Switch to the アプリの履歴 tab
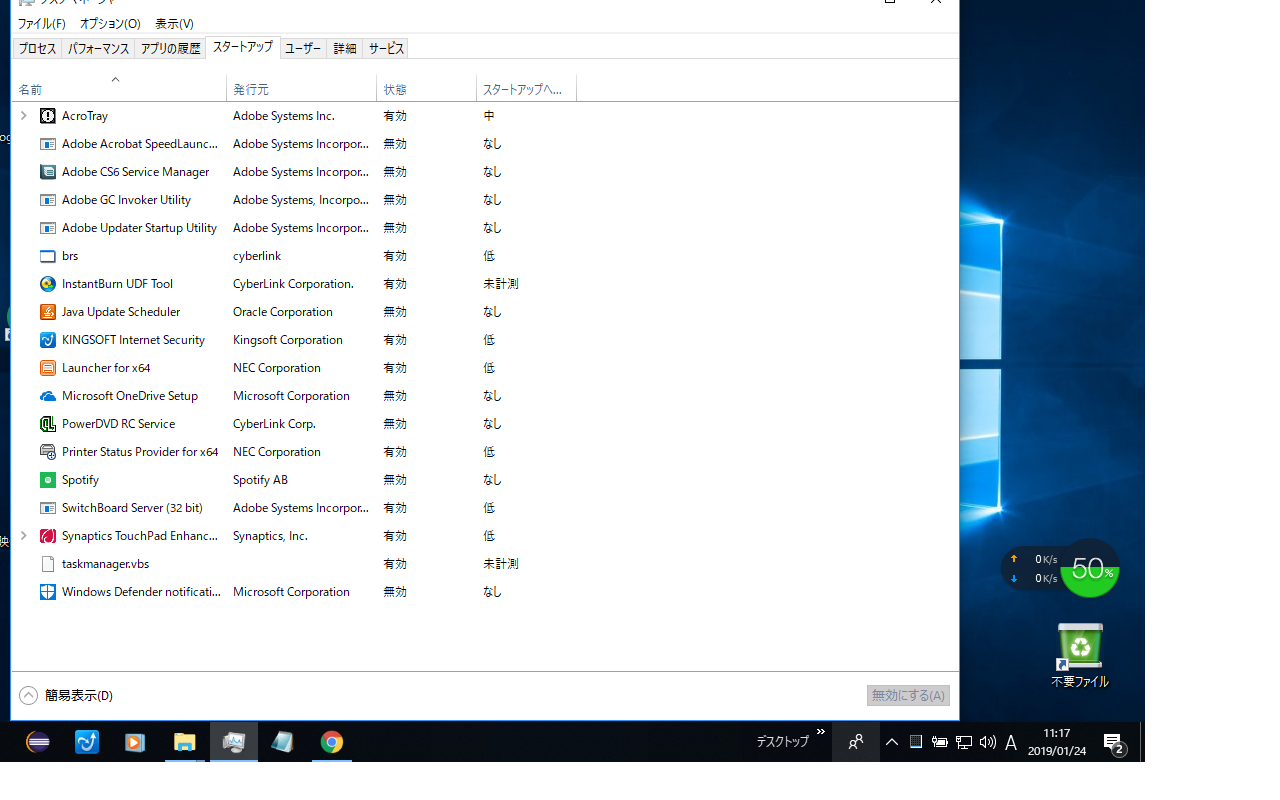1280x800 pixels. [170, 48]
